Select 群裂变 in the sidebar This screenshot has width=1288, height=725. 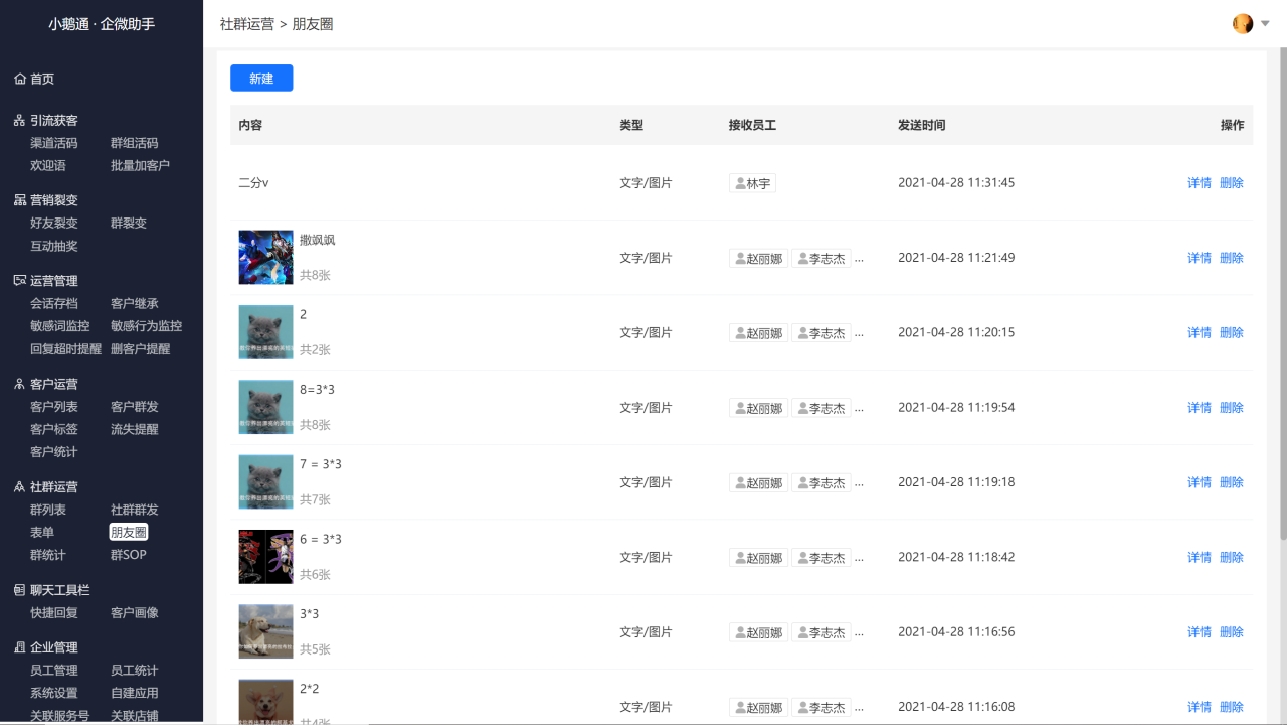129,223
